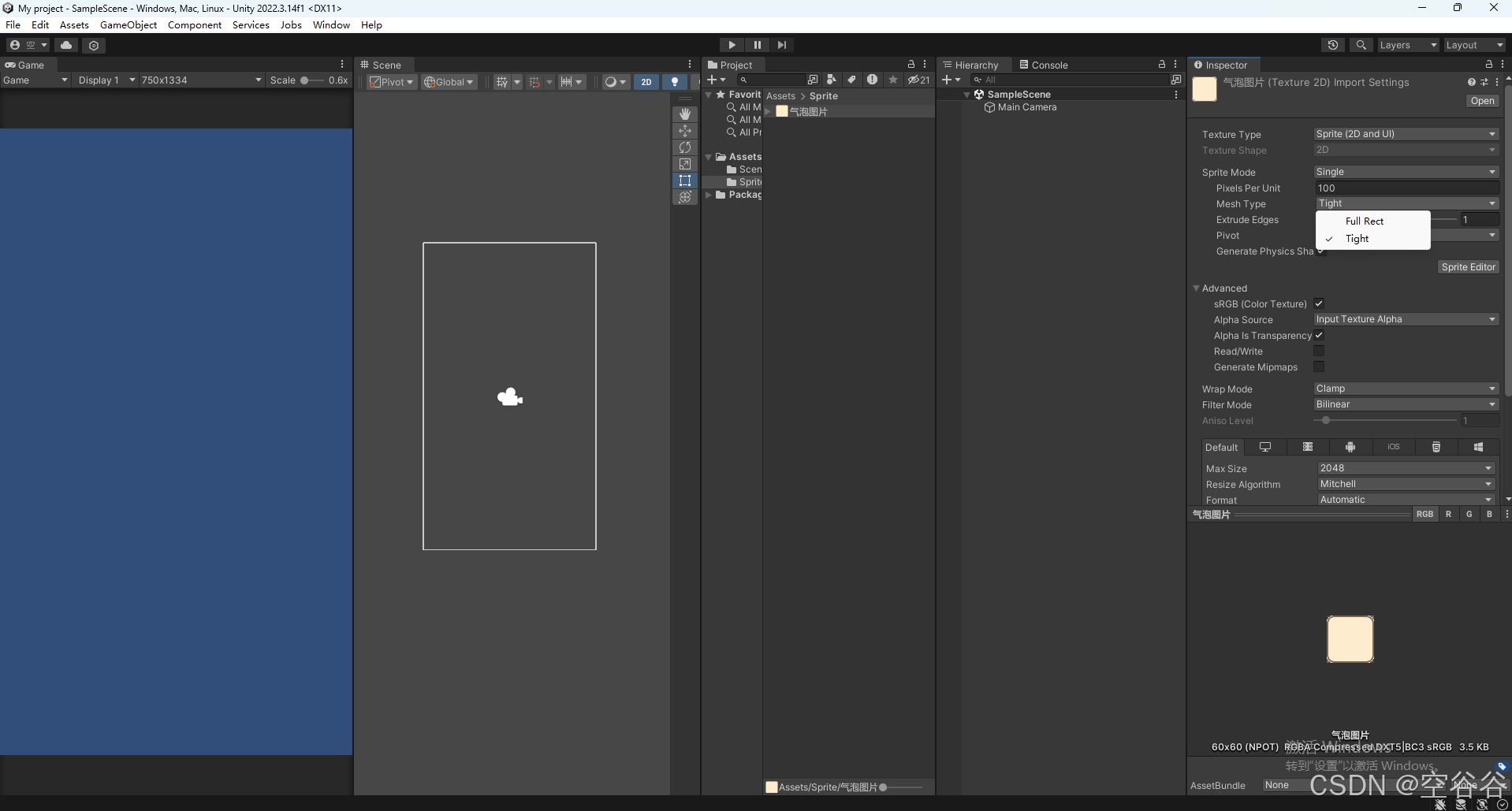Select the Rect Transform tool
Screen dimensions: 1512x811
coord(685,180)
